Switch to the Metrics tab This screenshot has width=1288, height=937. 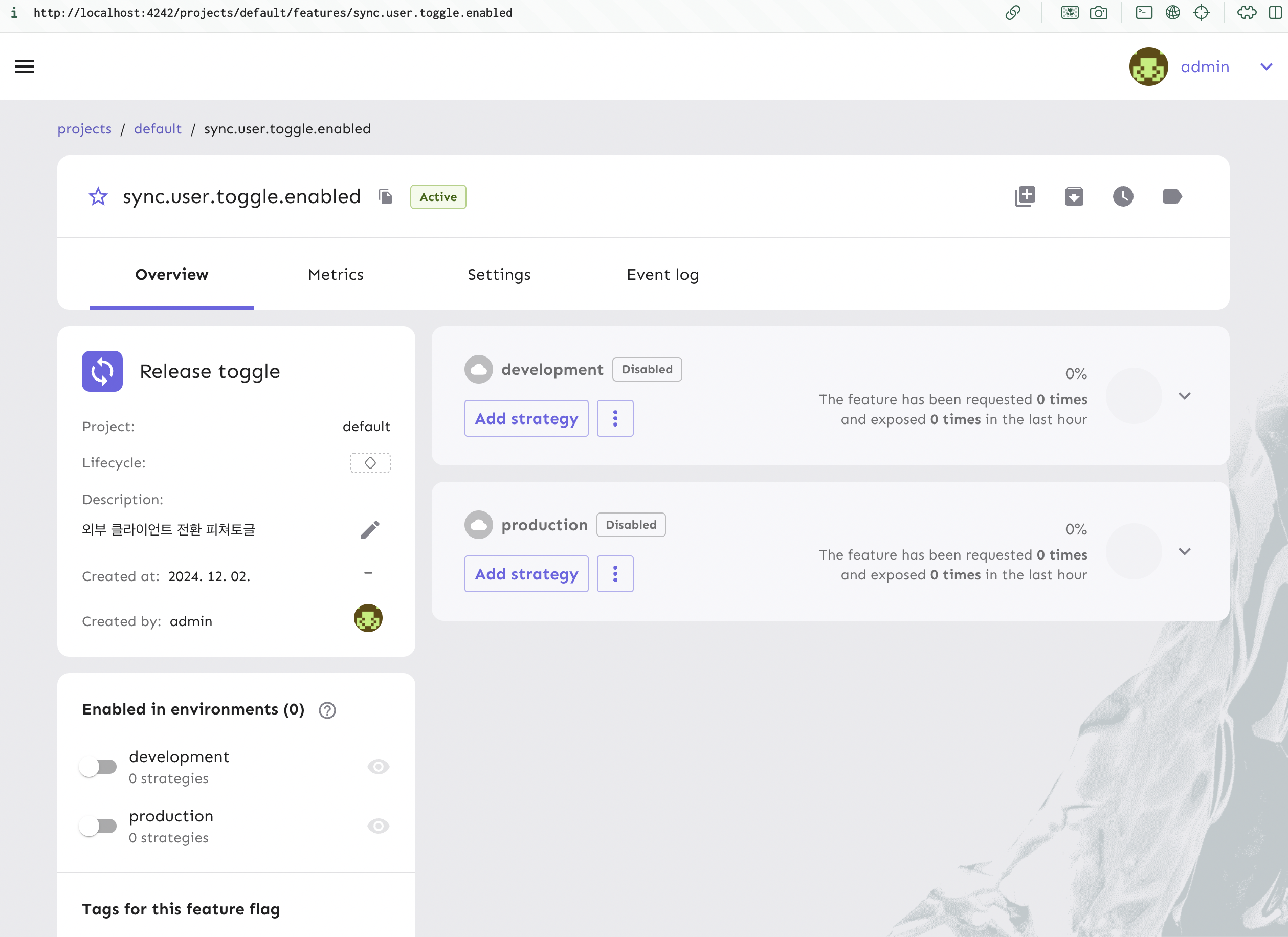click(336, 274)
